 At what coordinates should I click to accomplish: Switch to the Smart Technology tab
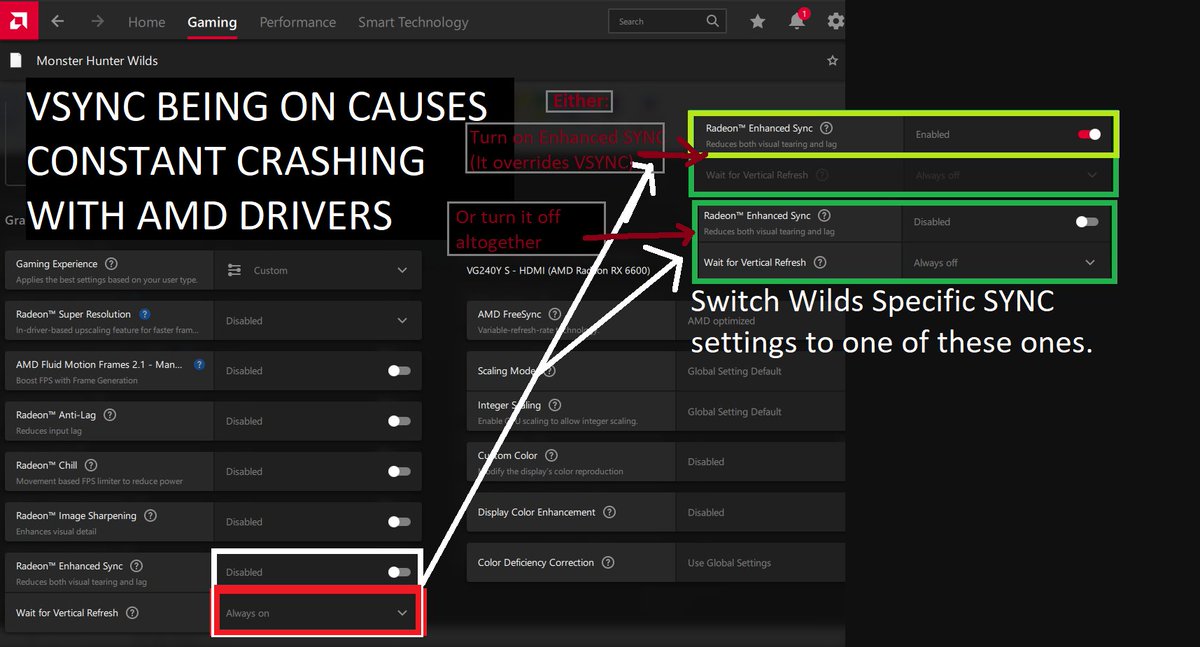point(413,22)
